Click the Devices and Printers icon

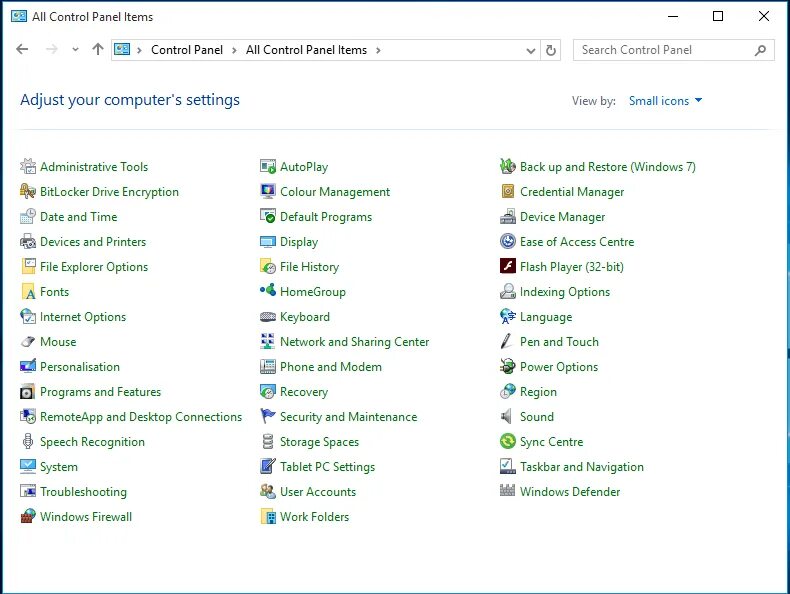(28, 242)
